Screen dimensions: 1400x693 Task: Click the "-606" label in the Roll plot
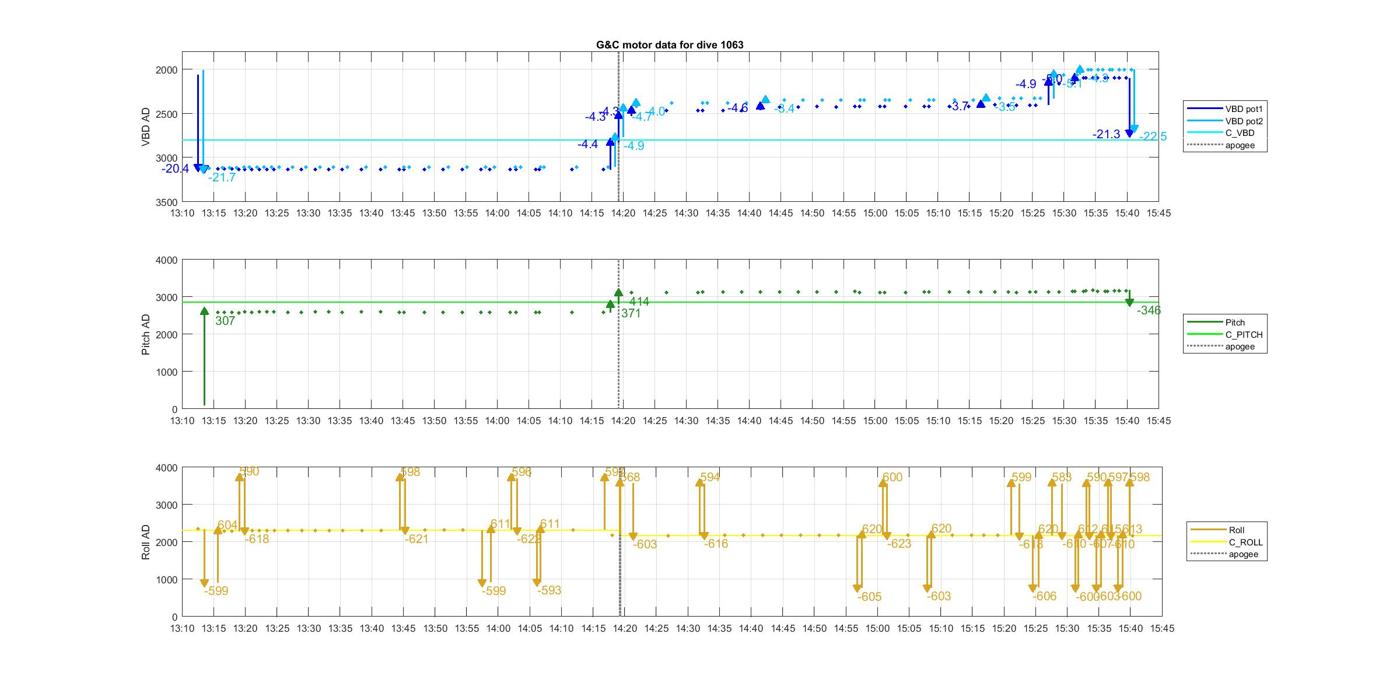point(1045,597)
